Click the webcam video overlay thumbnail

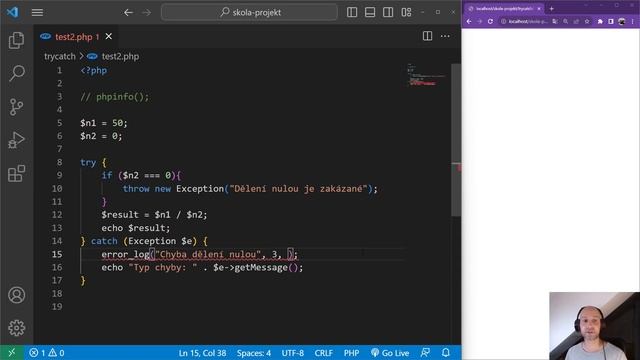point(594,326)
